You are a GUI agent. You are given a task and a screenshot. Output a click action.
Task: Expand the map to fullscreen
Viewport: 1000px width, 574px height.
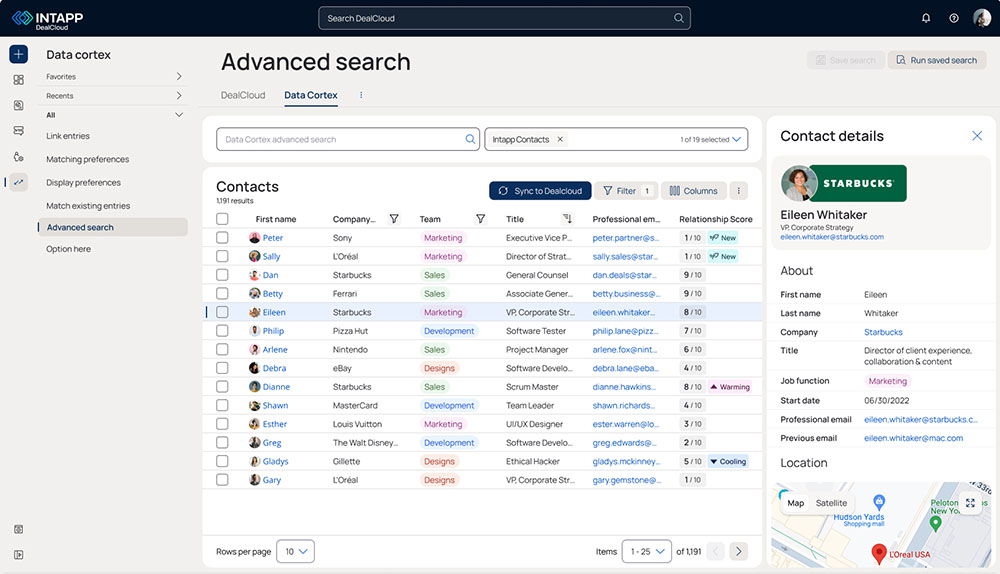click(970, 503)
